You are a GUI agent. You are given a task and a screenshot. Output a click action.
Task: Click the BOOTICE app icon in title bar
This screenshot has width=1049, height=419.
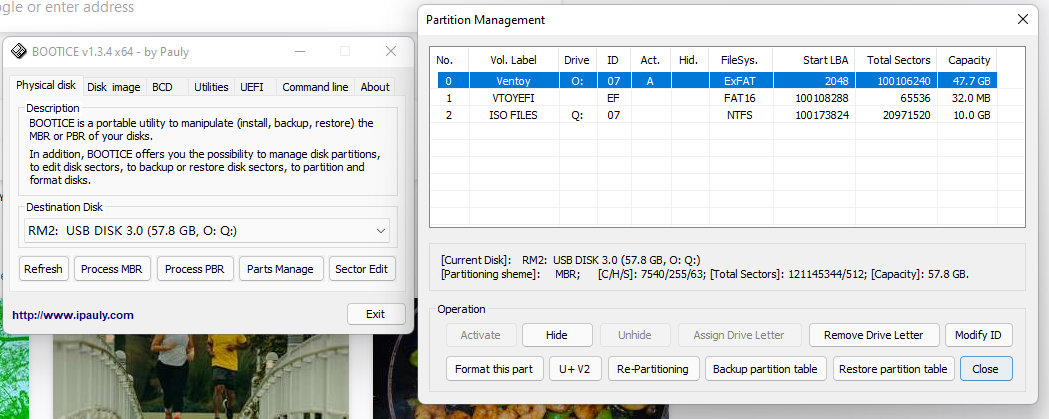coord(19,52)
